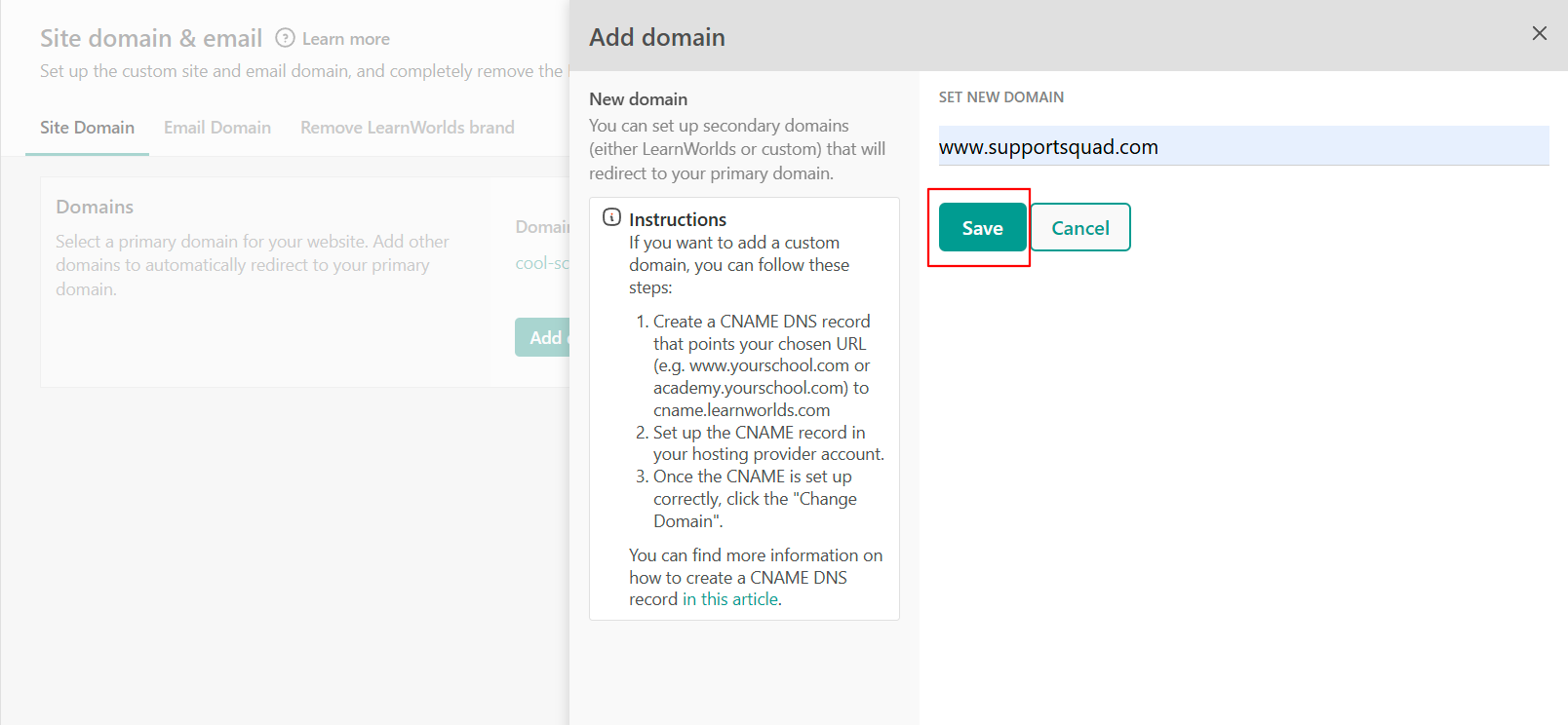The height and width of the screenshot is (725, 1568).
Task: Switch to the Site Domain tab
Action: click(87, 128)
